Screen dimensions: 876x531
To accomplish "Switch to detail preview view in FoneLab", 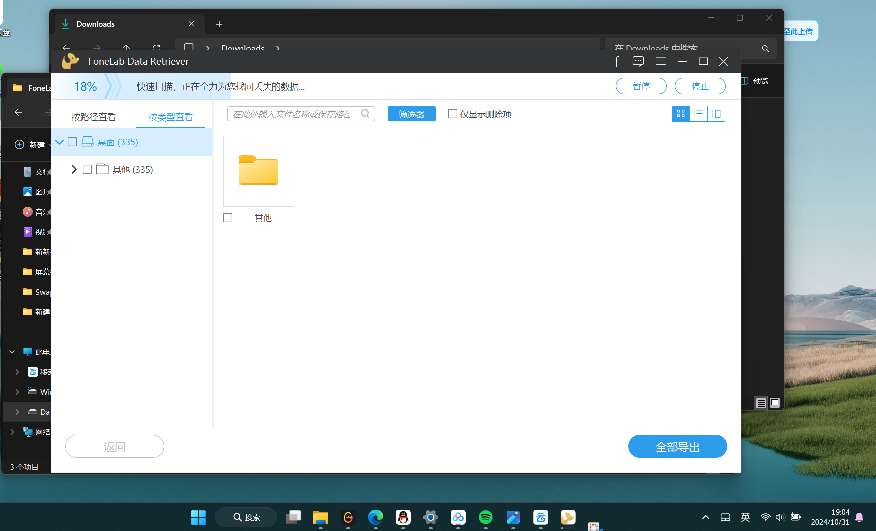I will point(716,113).
